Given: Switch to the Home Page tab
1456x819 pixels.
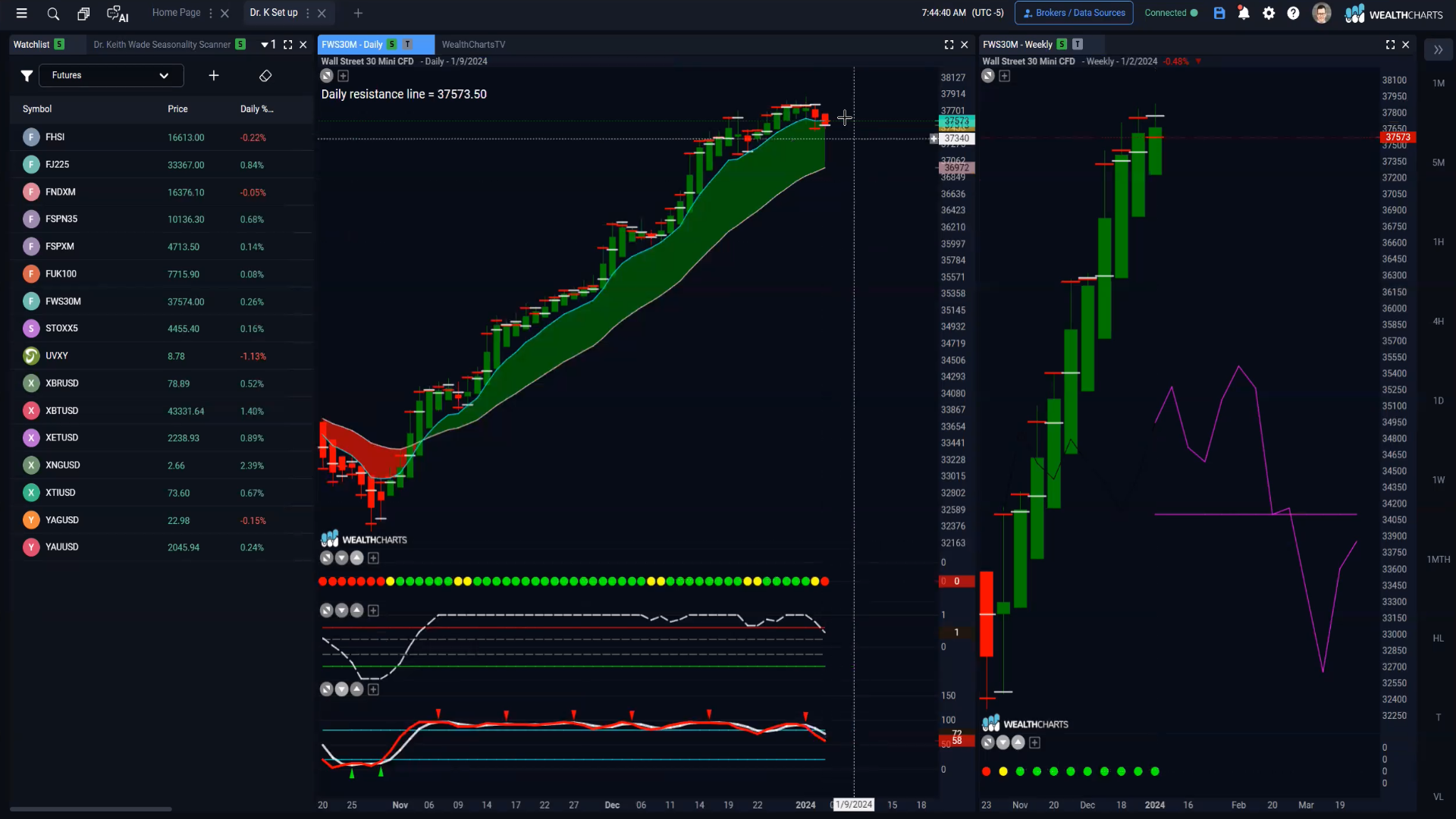Looking at the screenshot, I should pyautogui.click(x=176, y=13).
